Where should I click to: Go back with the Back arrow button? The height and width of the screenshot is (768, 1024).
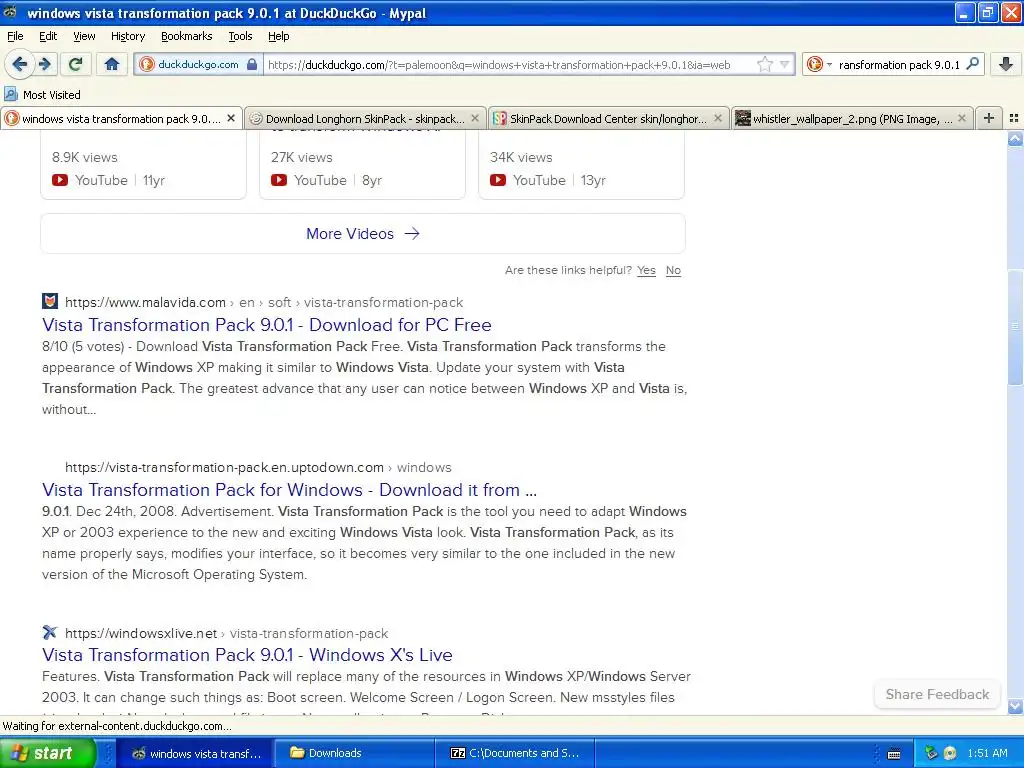pyautogui.click(x=19, y=64)
